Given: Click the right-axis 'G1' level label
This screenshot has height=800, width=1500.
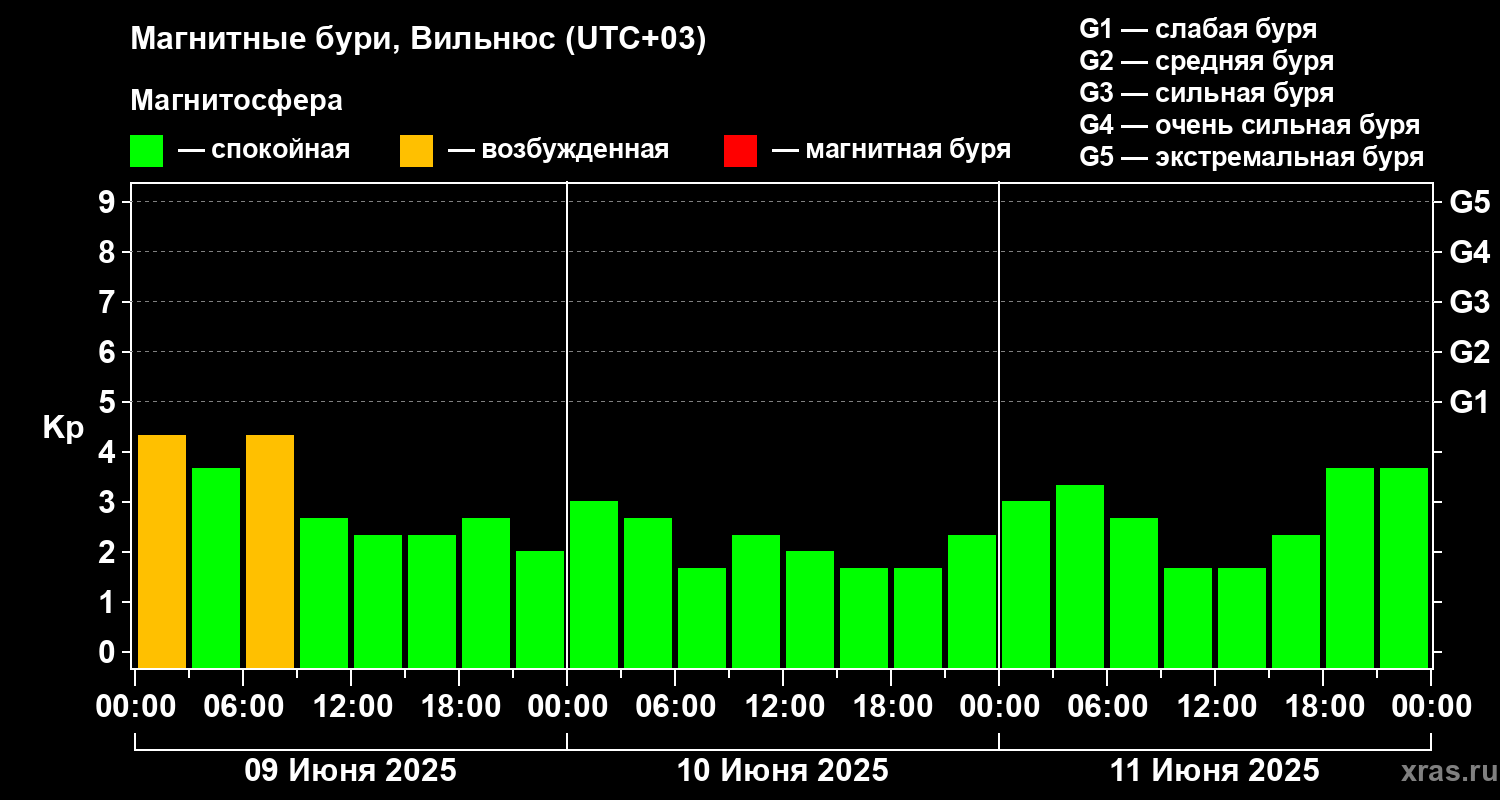Looking at the screenshot, I should coord(1469,402).
